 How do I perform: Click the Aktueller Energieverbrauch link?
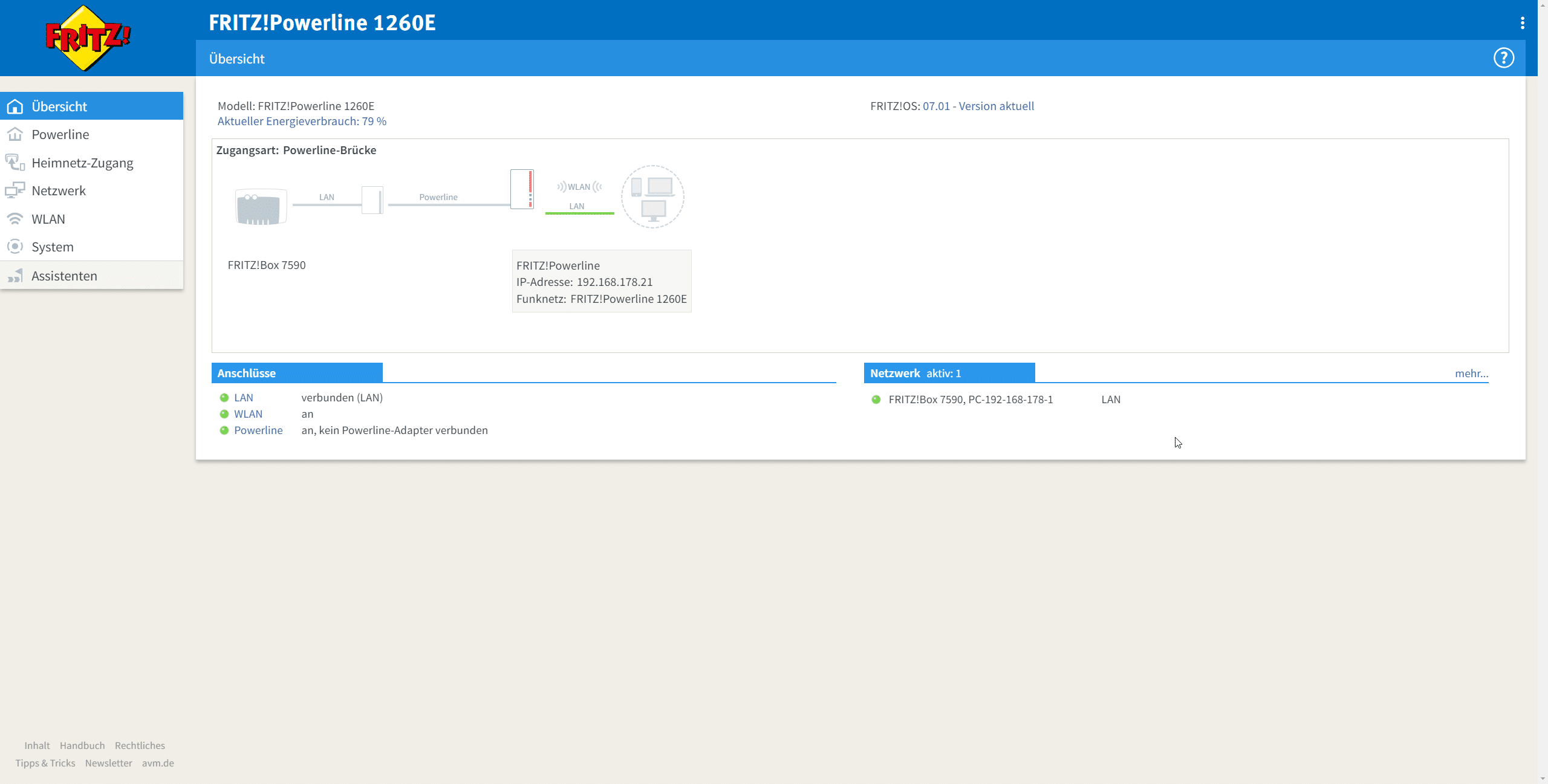coord(302,121)
